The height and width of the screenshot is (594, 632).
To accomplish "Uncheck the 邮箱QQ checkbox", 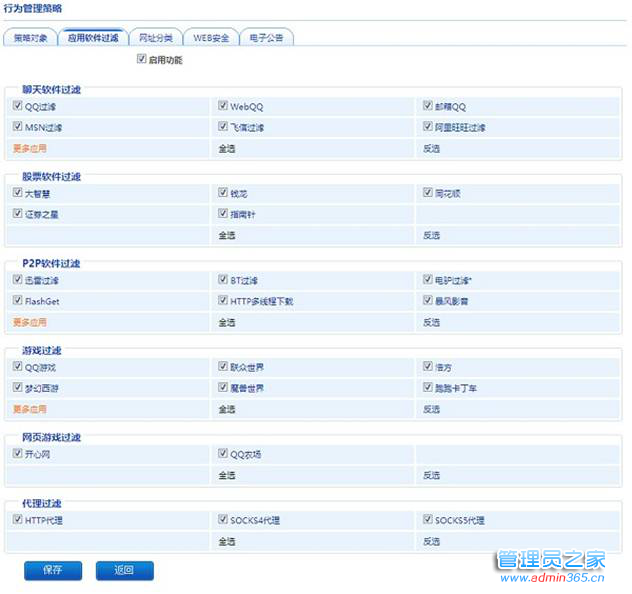I will click(x=428, y=106).
